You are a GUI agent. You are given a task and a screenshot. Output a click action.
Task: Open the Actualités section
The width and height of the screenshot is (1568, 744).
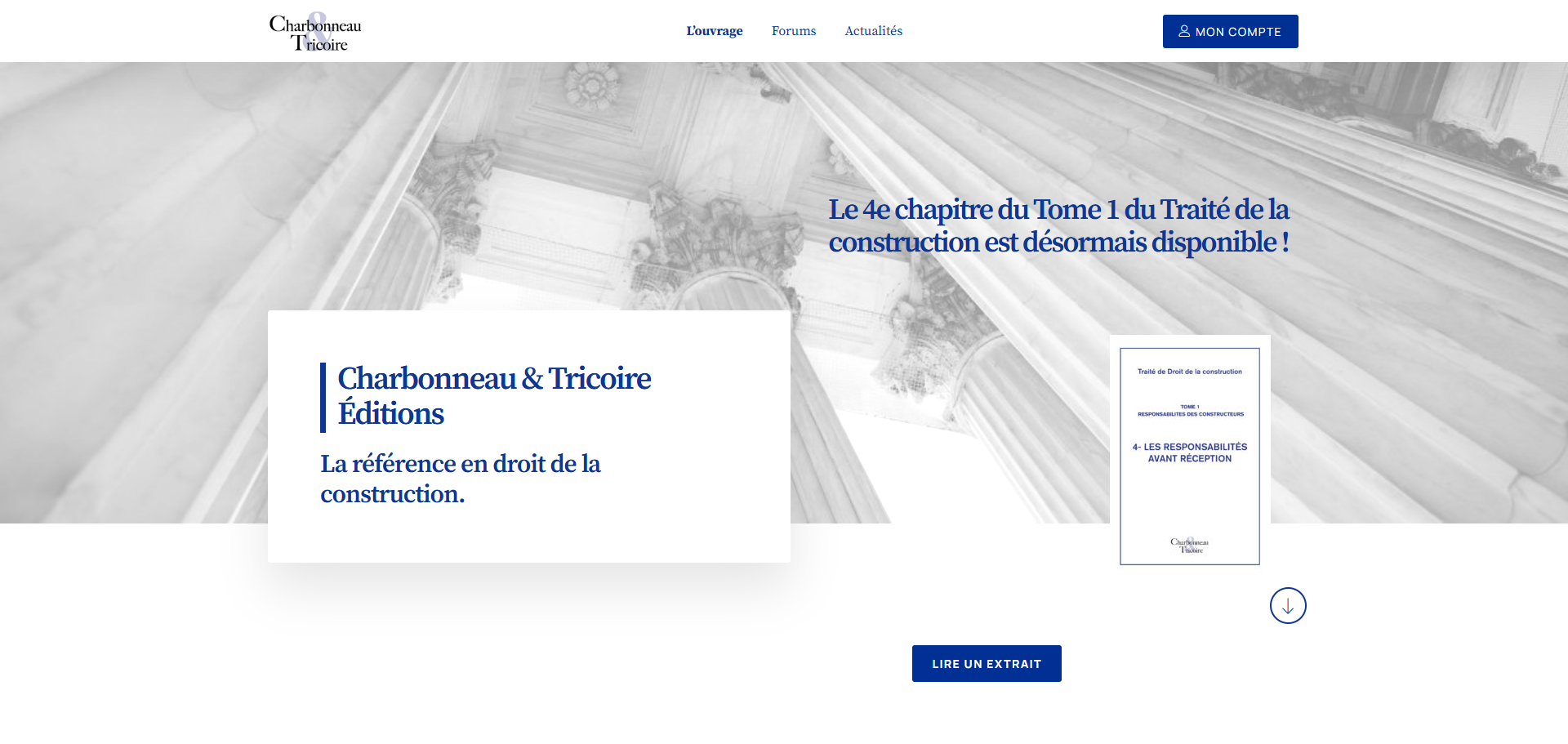pyautogui.click(x=874, y=31)
